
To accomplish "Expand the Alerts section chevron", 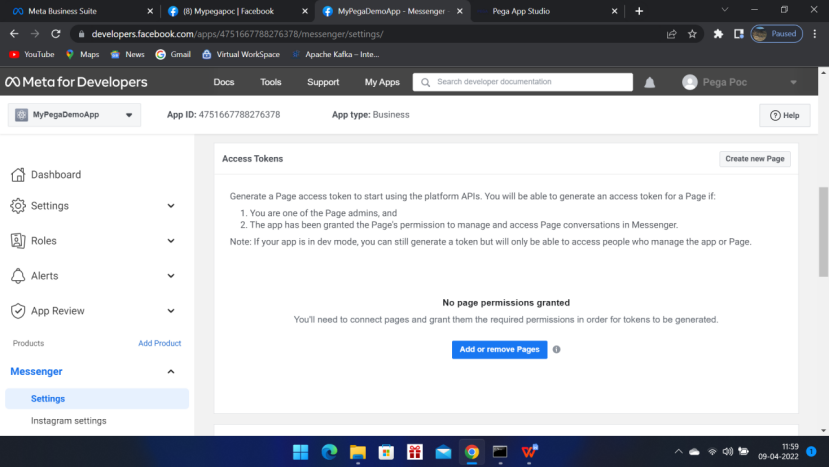I will click(171, 276).
